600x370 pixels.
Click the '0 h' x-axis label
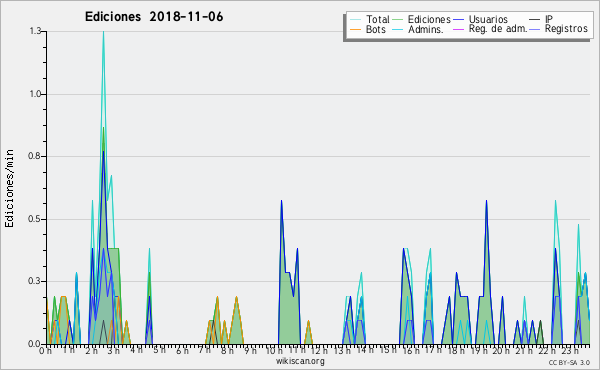pyautogui.click(x=46, y=351)
